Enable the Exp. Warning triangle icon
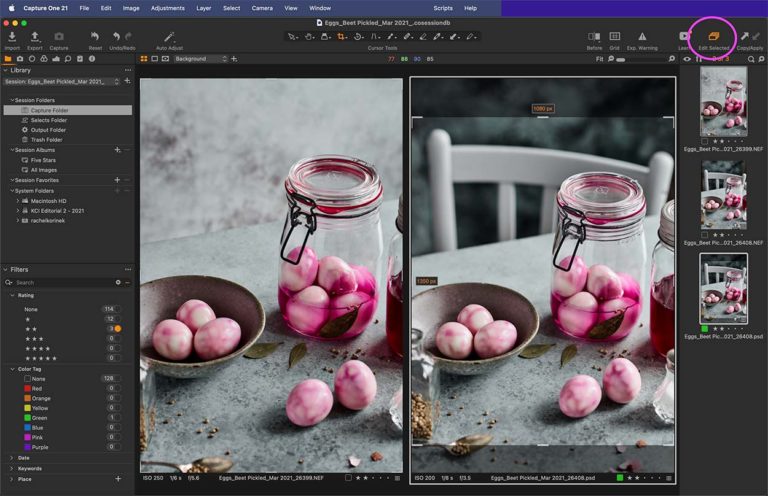 pos(642,36)
